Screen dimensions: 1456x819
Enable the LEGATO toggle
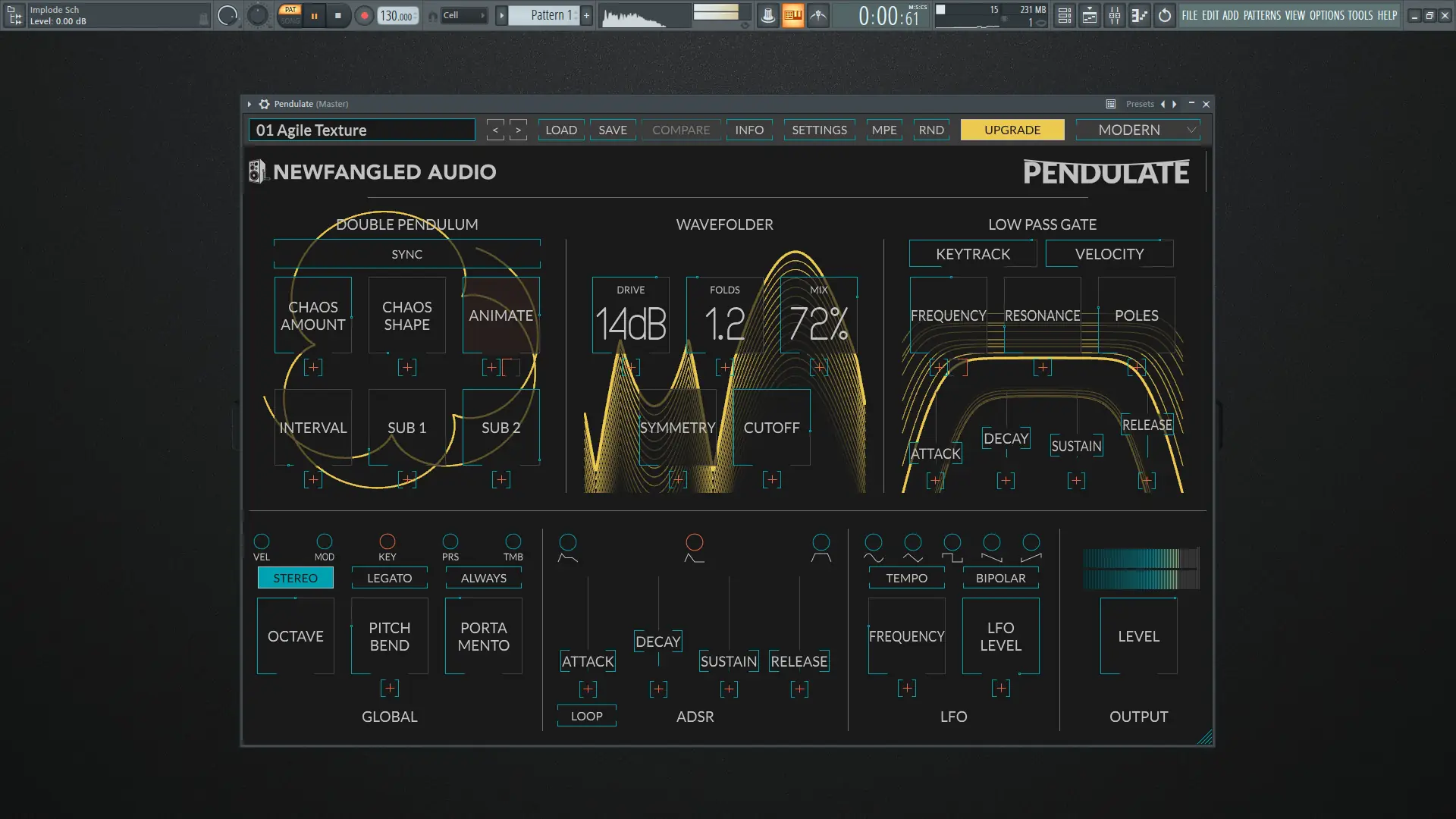pyautogui.click(x=389, y=578)
